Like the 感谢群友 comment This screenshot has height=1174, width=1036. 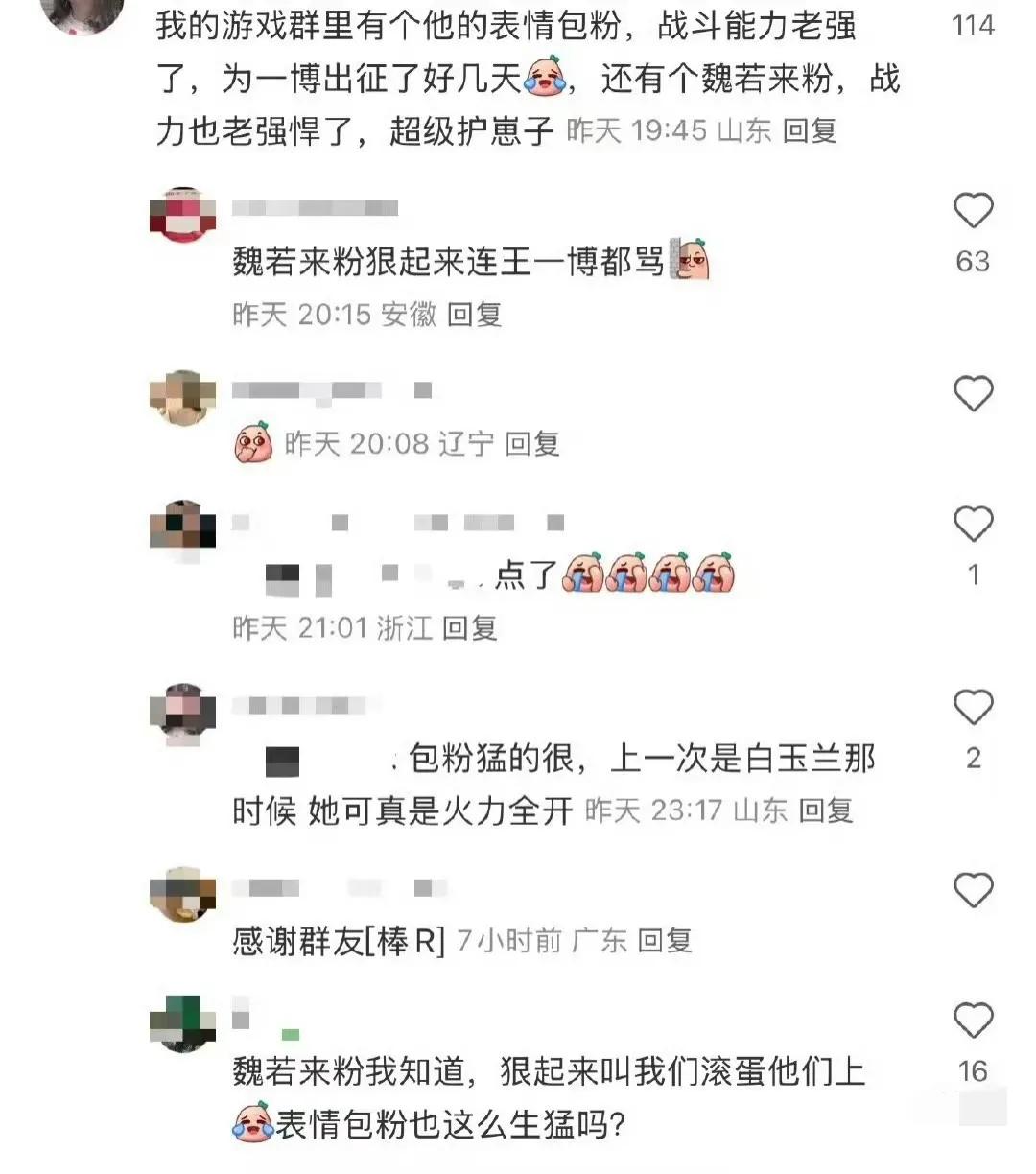coord(973,891)
